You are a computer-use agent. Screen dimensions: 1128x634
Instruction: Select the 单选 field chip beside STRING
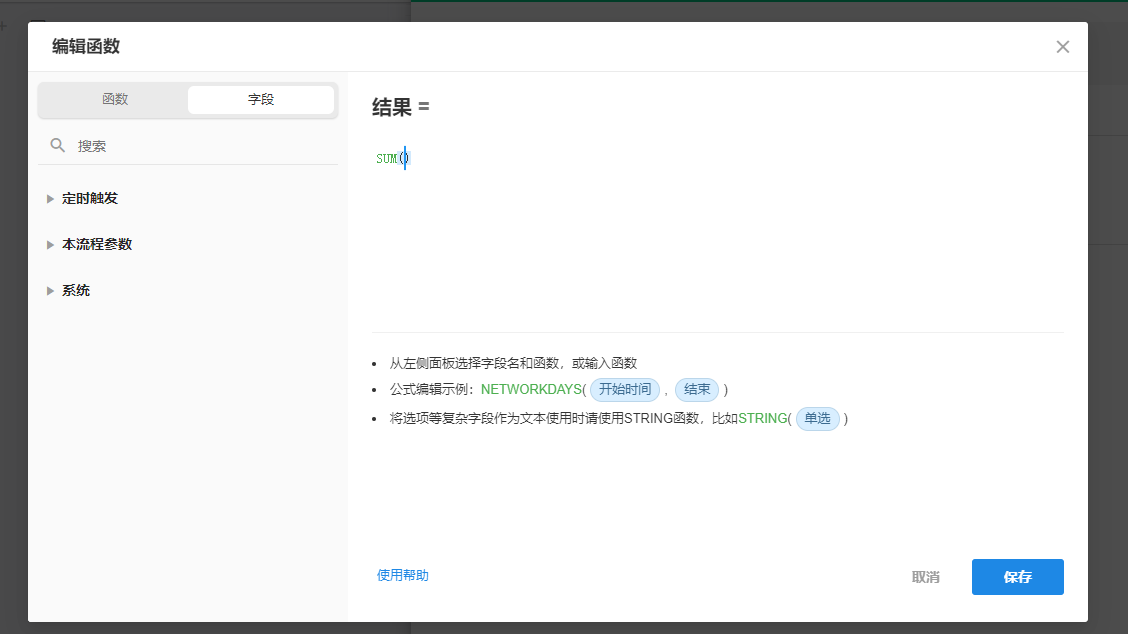817,419
